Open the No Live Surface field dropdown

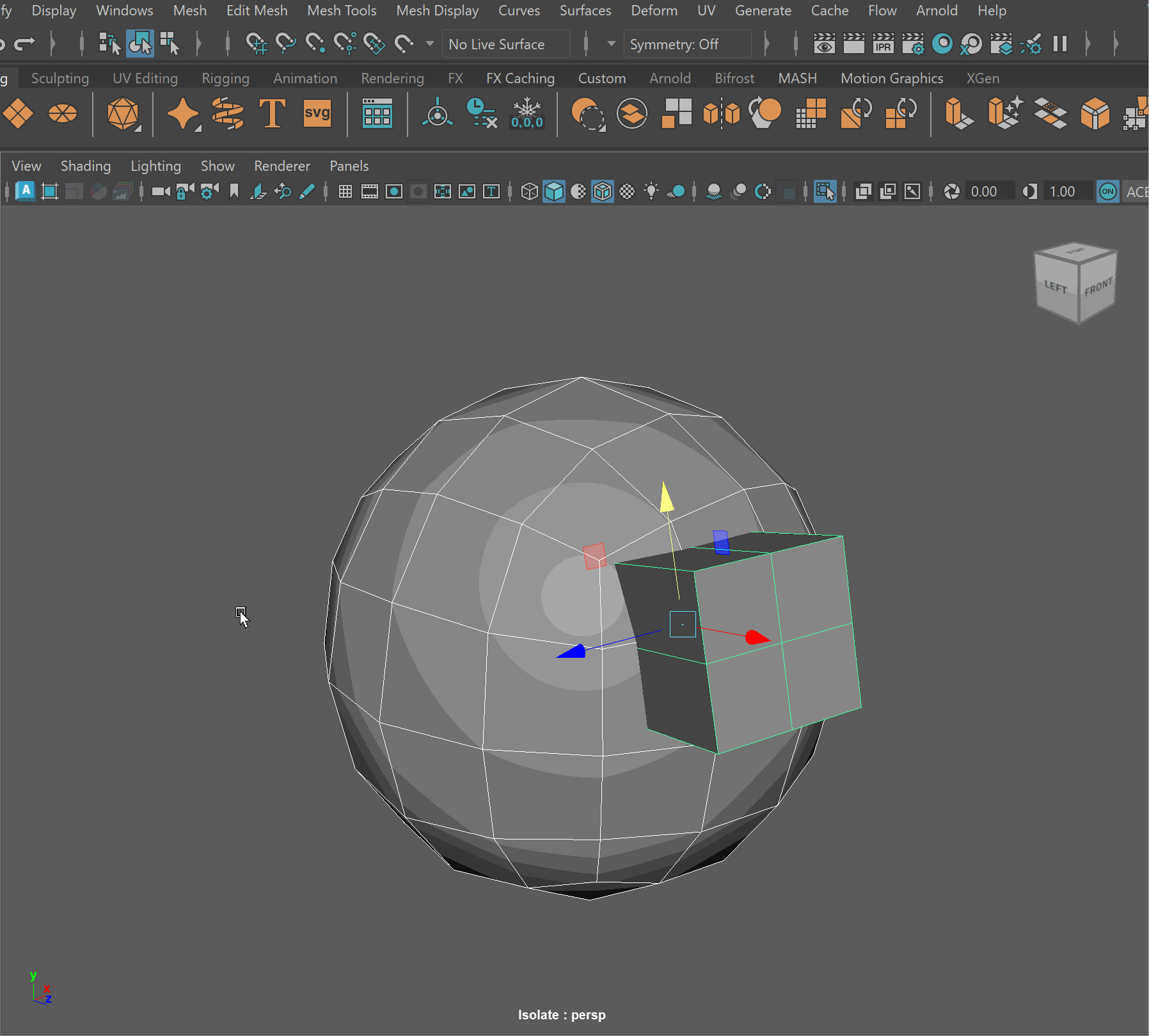(x=505, y=44)
